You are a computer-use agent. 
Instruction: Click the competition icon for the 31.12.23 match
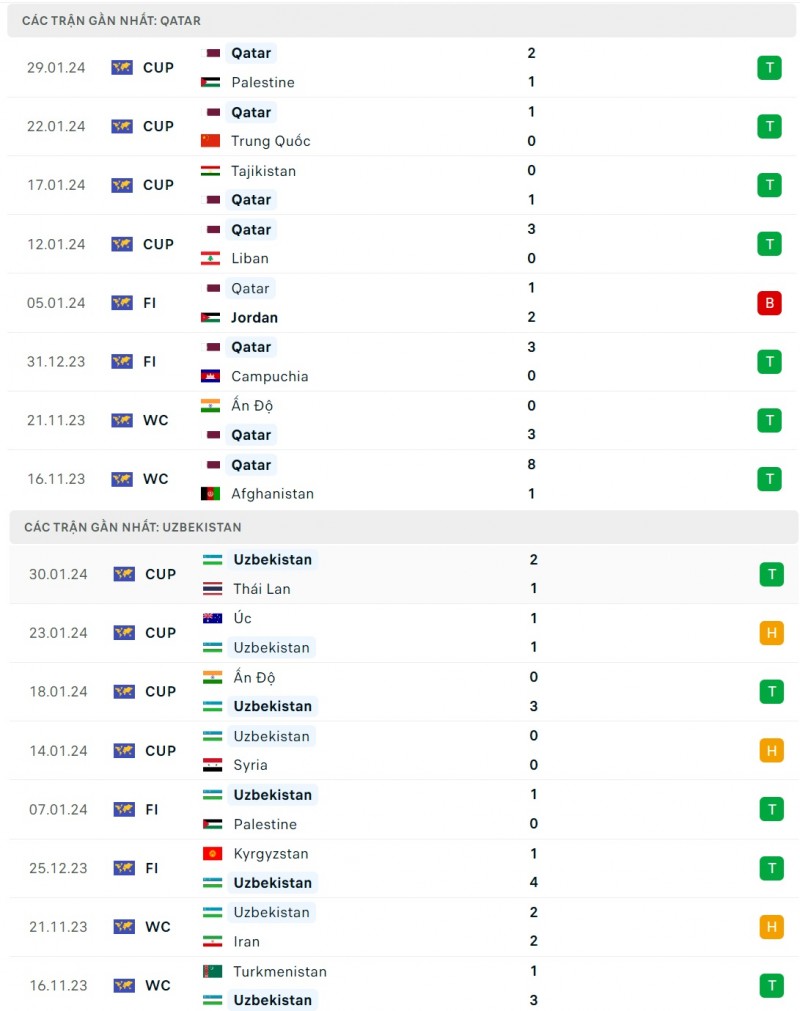[x=122, y=362]
